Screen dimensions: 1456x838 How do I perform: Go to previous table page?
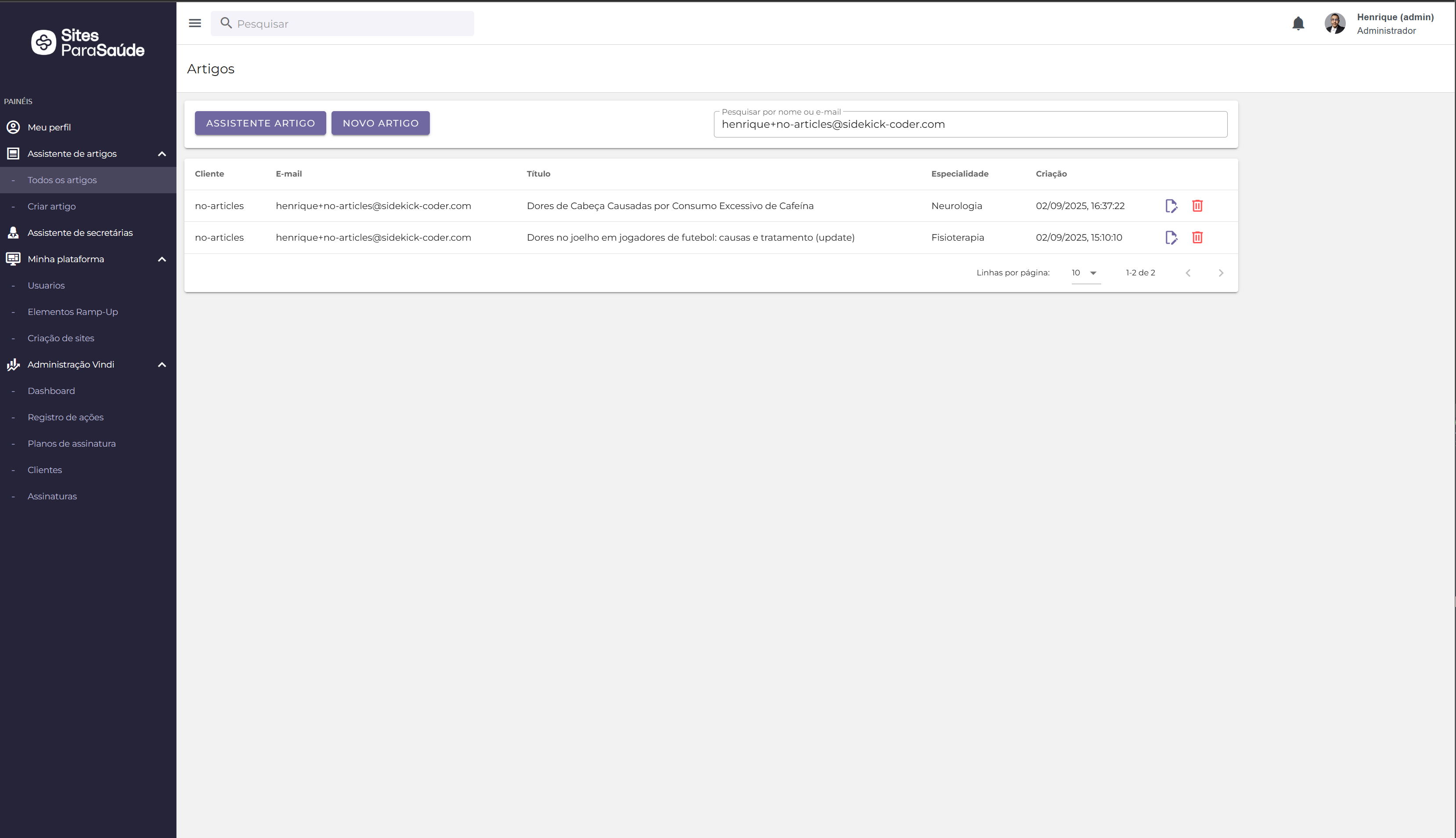(x=1188, y=273)
